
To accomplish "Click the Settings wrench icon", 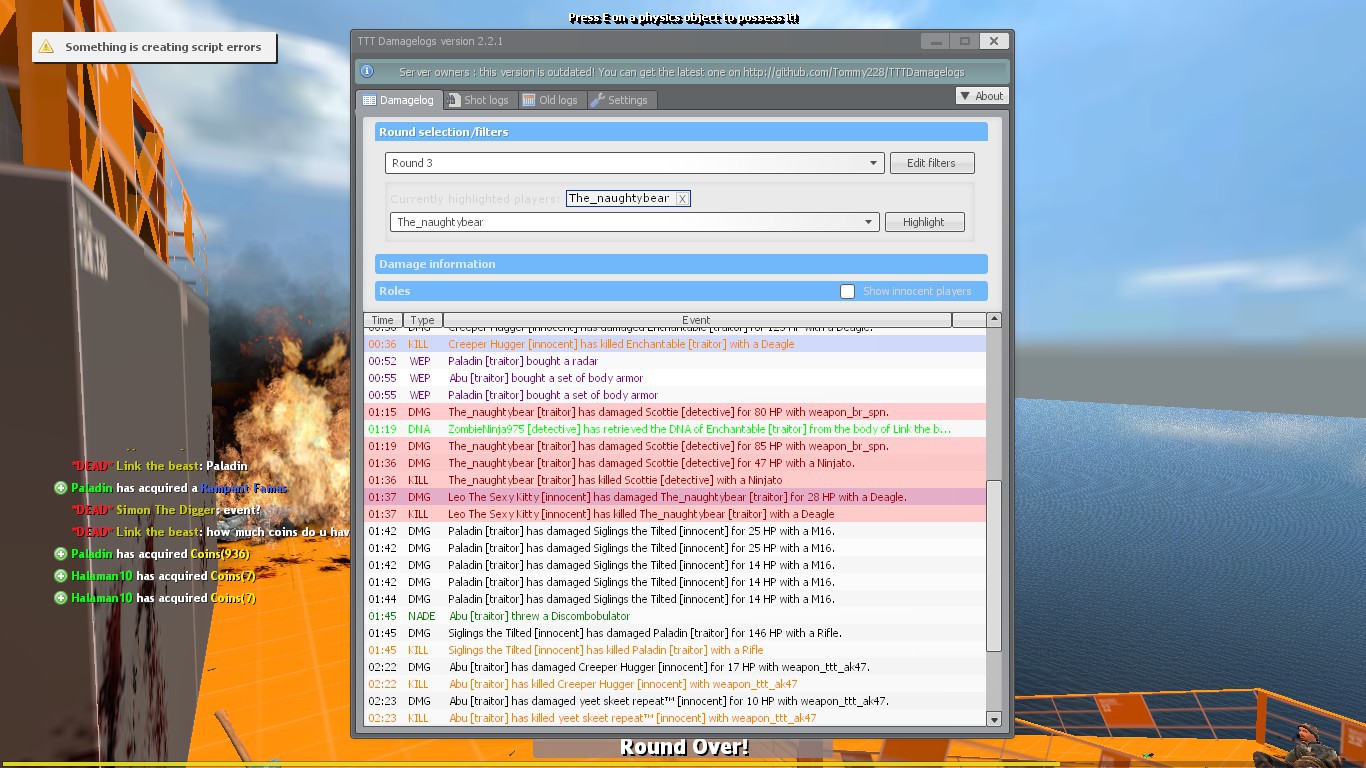I will point(597,100).
